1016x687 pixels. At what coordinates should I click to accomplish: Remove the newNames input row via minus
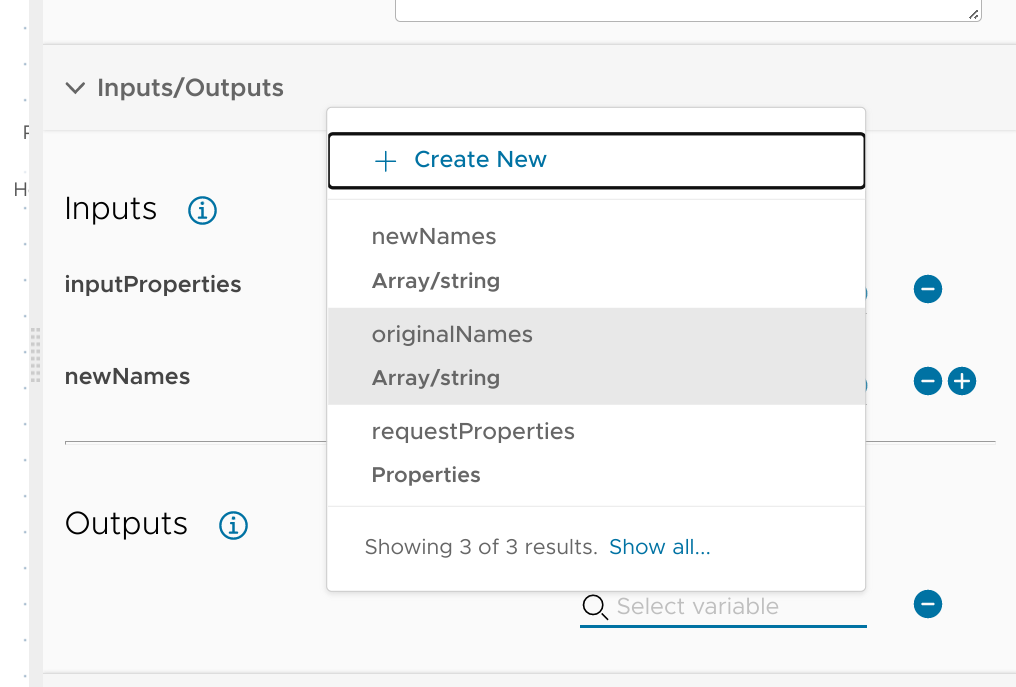point(927,381)
